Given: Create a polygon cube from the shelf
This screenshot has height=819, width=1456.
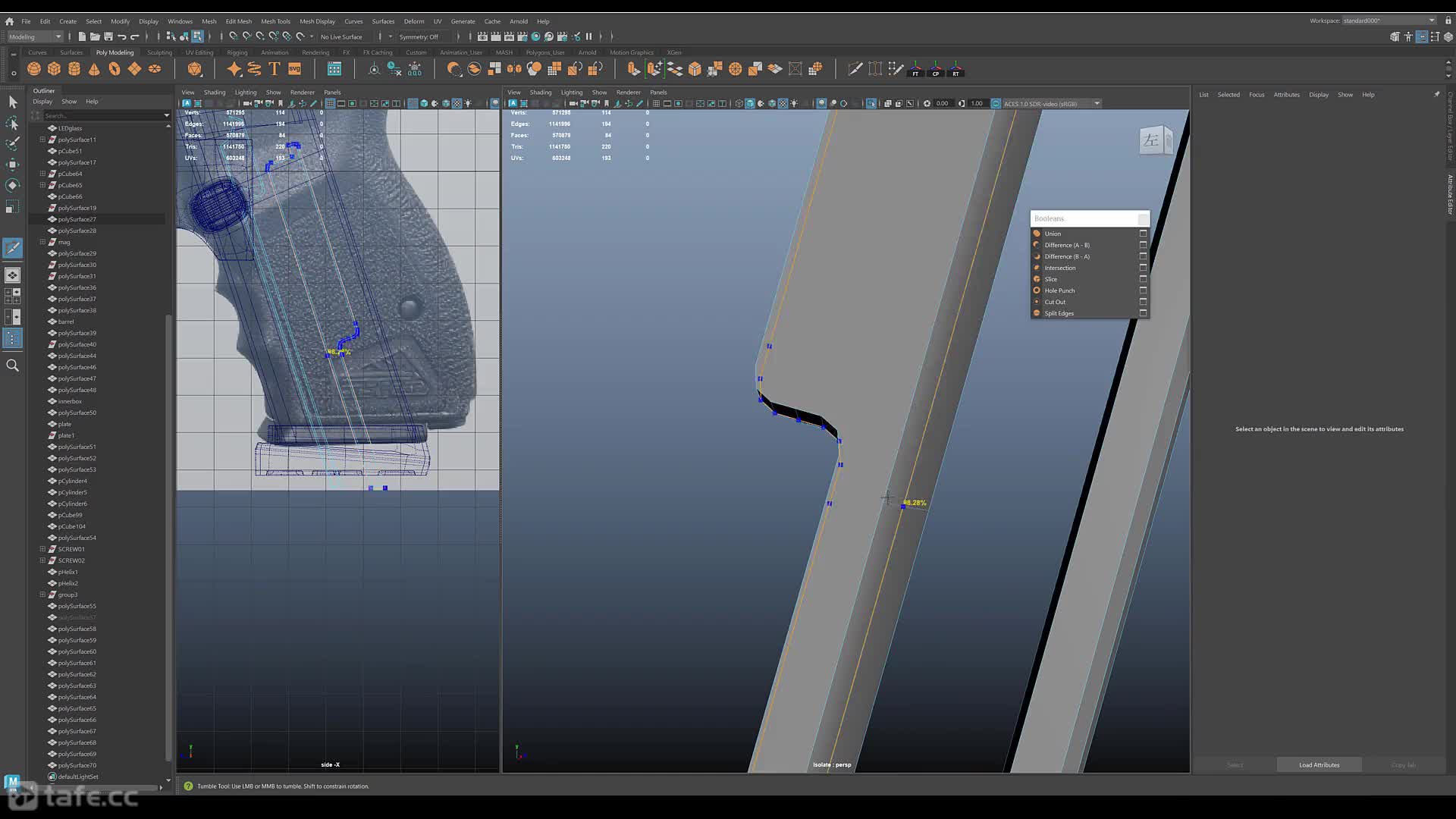Looking at the screenshot, I should [54, 69].
